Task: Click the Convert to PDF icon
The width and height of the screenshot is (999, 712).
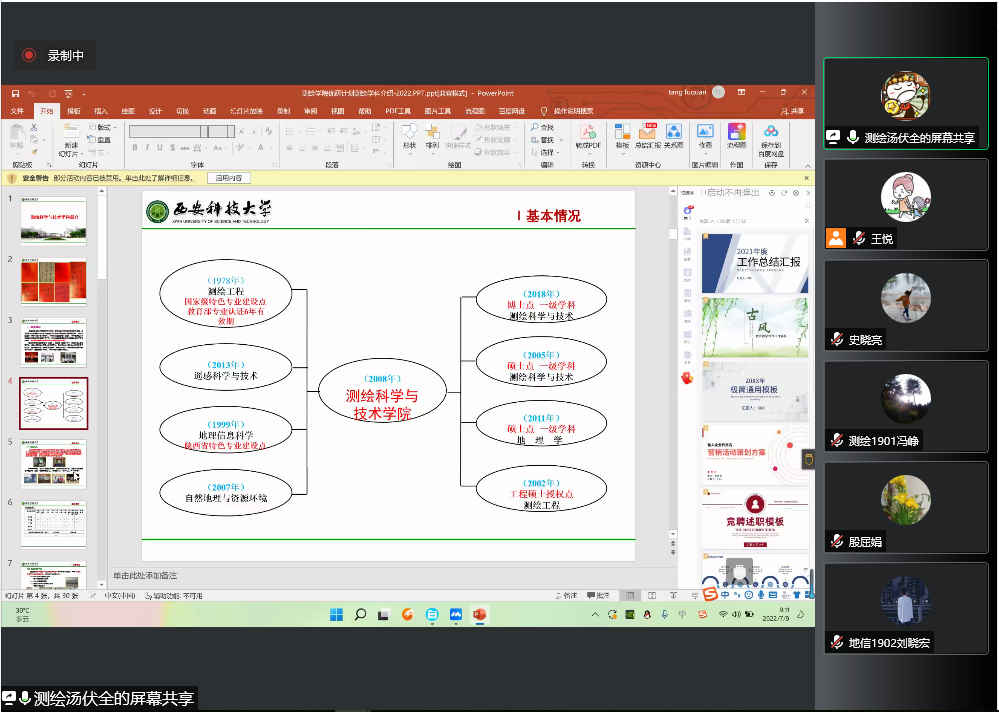Action: [x=588, y=134]
